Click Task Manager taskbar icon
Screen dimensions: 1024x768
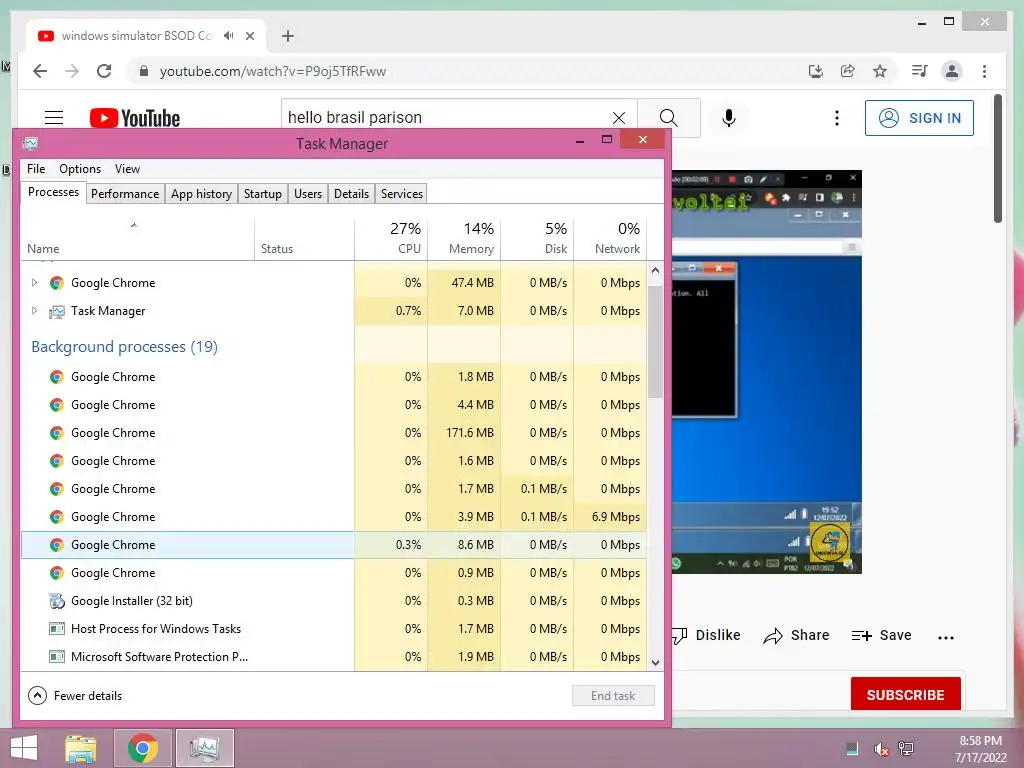point(204,748)
